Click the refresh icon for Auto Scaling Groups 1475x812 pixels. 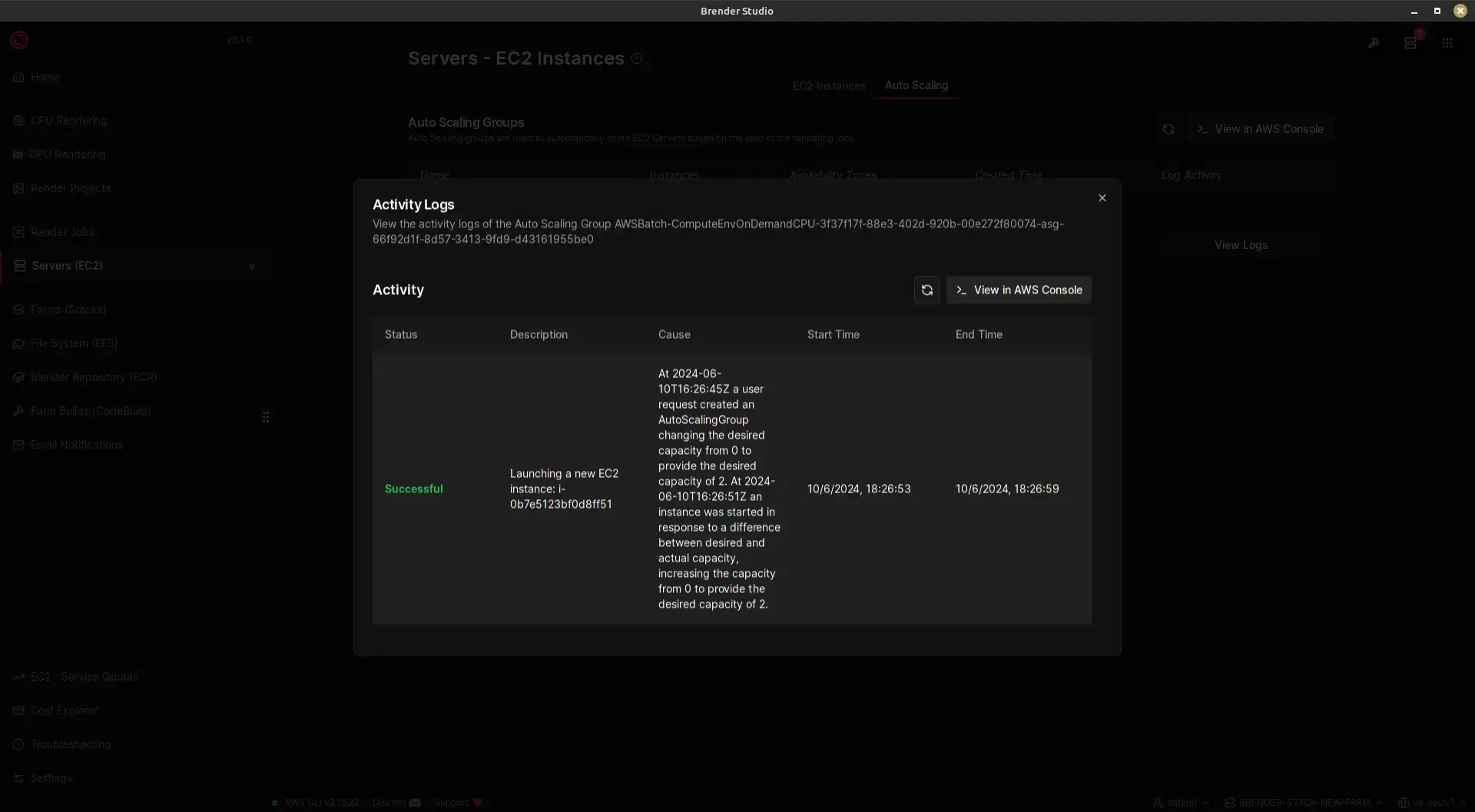click(x=1168, y=128)
